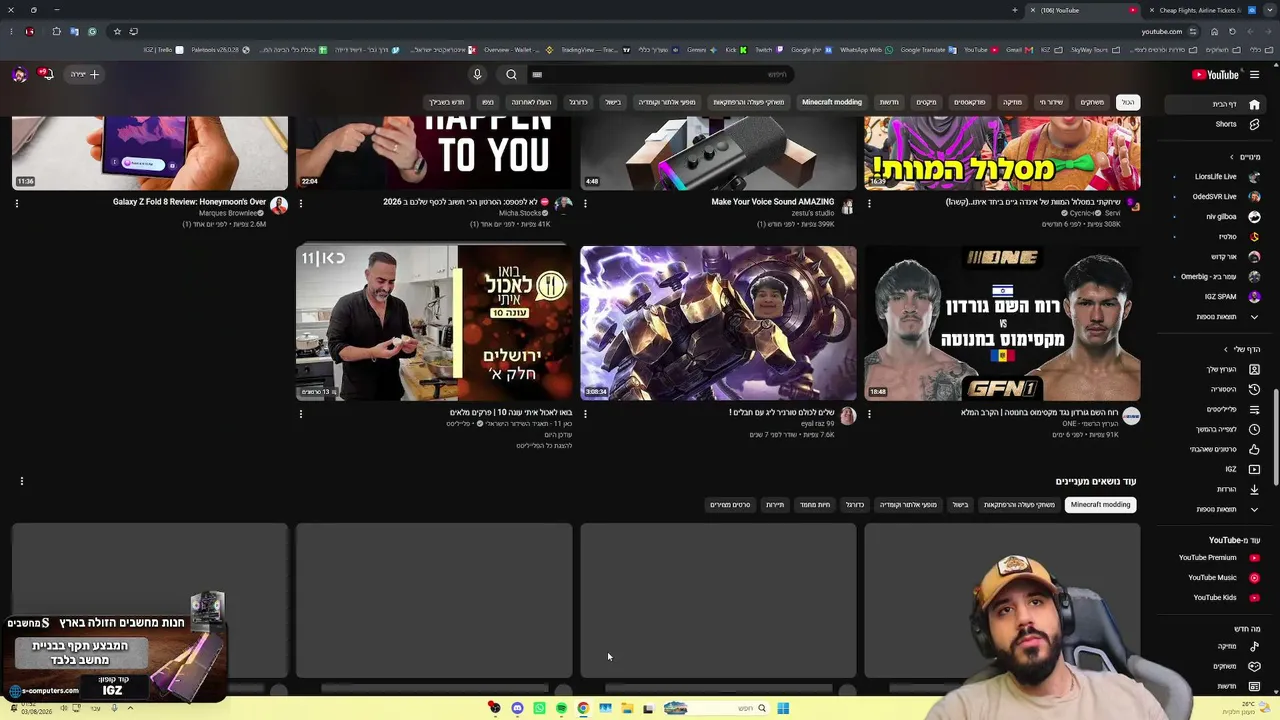This screenshot has width=1280, height=720.
Task: Select the top 'כדורגל' filter chip
Action: click(578, 102)
